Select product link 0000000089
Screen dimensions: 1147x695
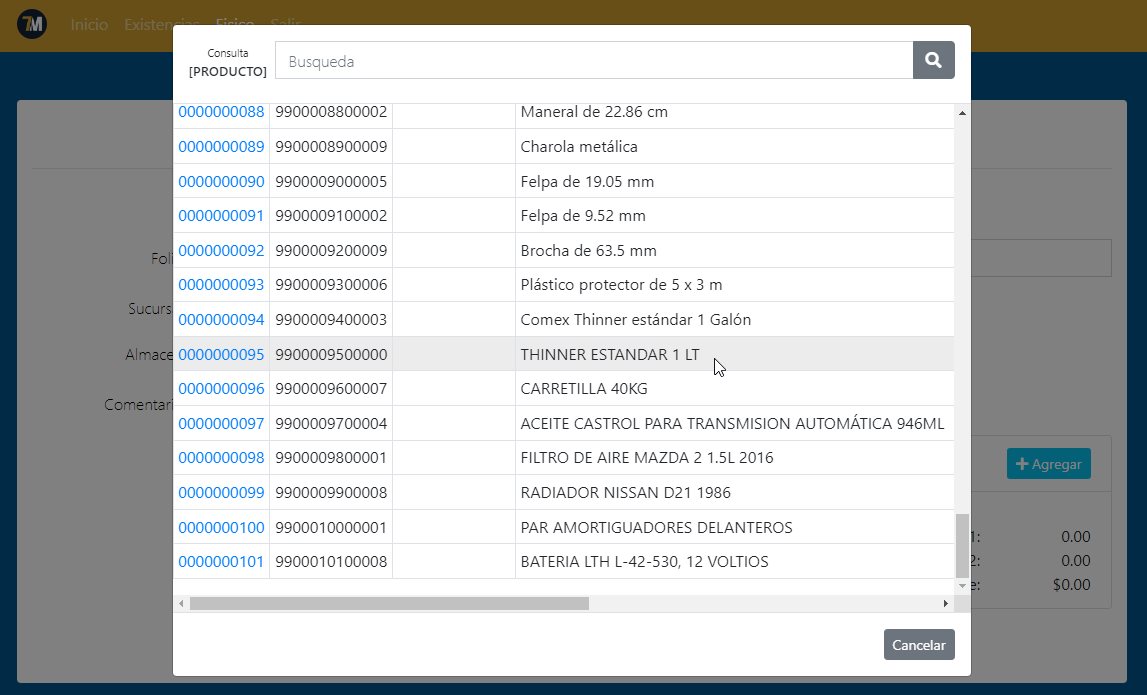tap(221, 147)
